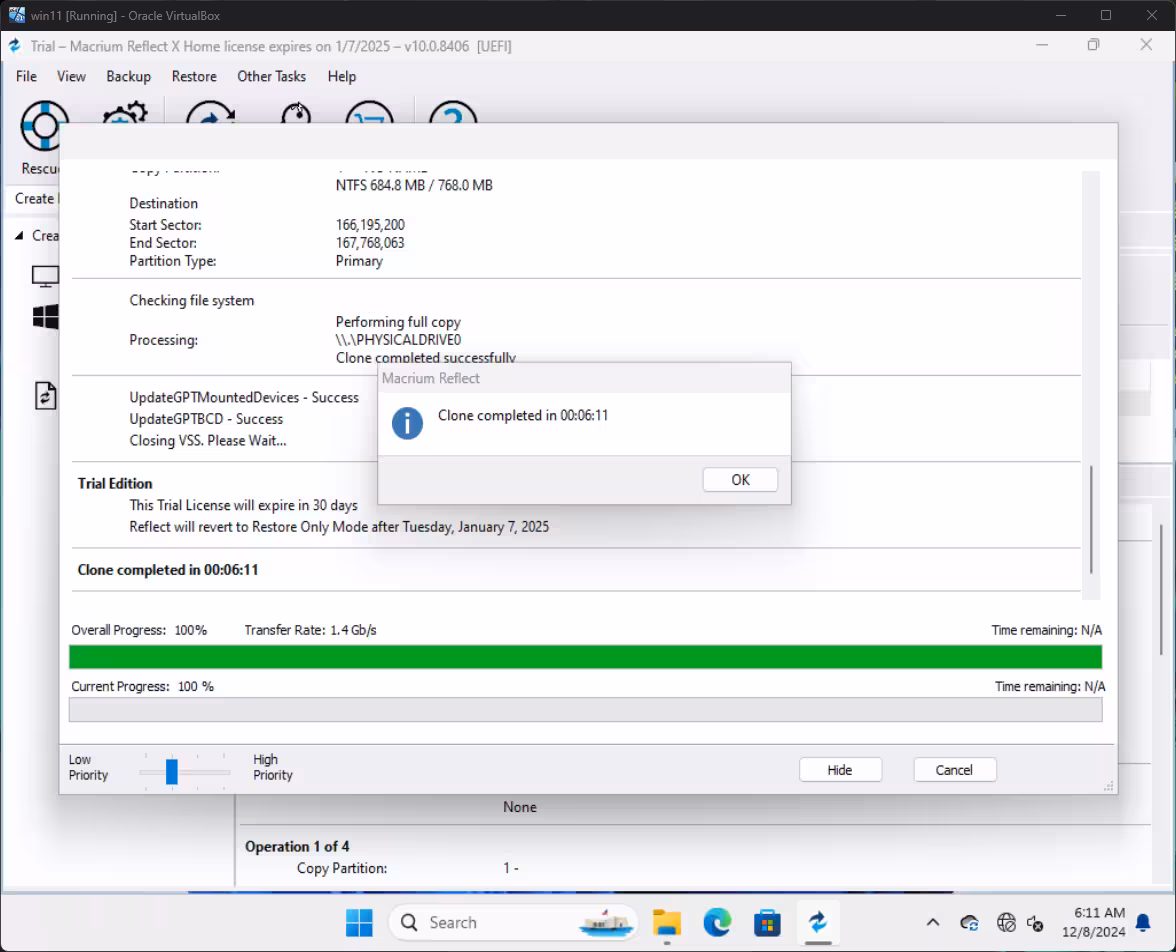This screenshot has height=952, width=1176.
Task: Click the taskbar Search box
Action: coord(513,923)
